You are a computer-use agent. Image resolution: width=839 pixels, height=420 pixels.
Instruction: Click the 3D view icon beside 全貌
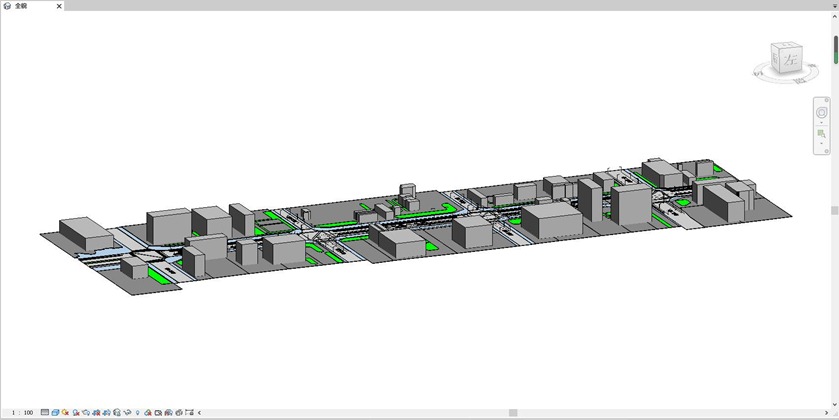point(8,6)
